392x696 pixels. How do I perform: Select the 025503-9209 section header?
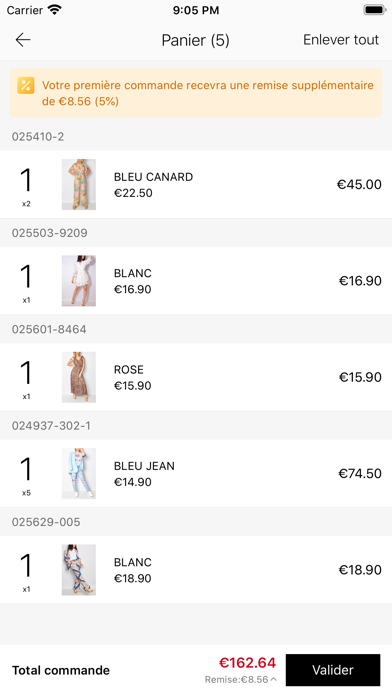coord(196,233)
